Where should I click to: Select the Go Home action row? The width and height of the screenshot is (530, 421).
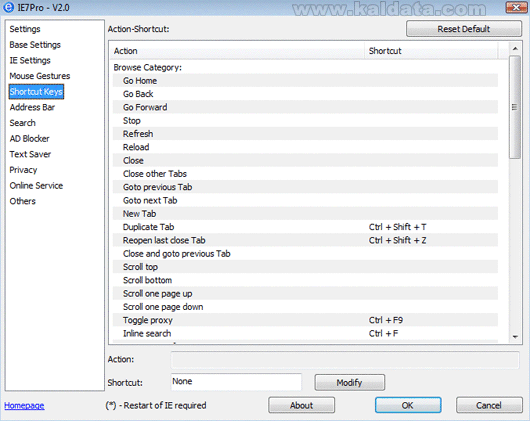click(x=305, y=81)
